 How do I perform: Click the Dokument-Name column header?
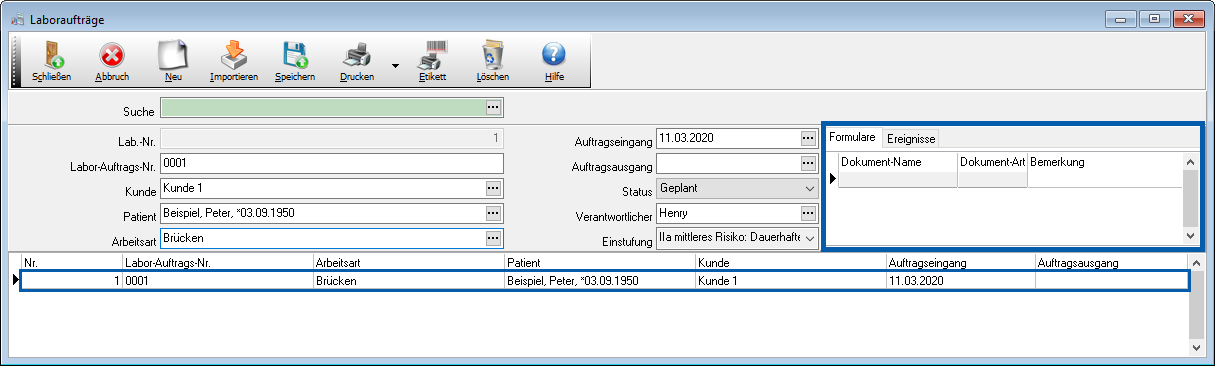coord(897,162)
